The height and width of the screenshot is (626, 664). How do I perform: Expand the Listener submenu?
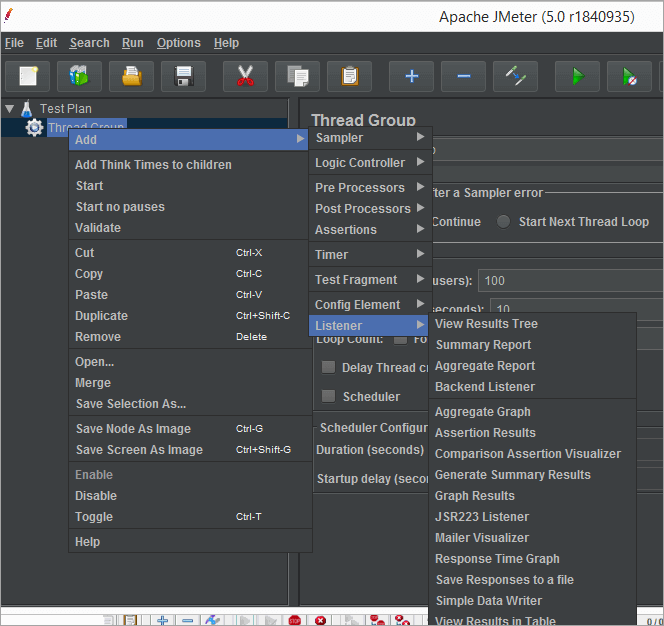[369, 326]
